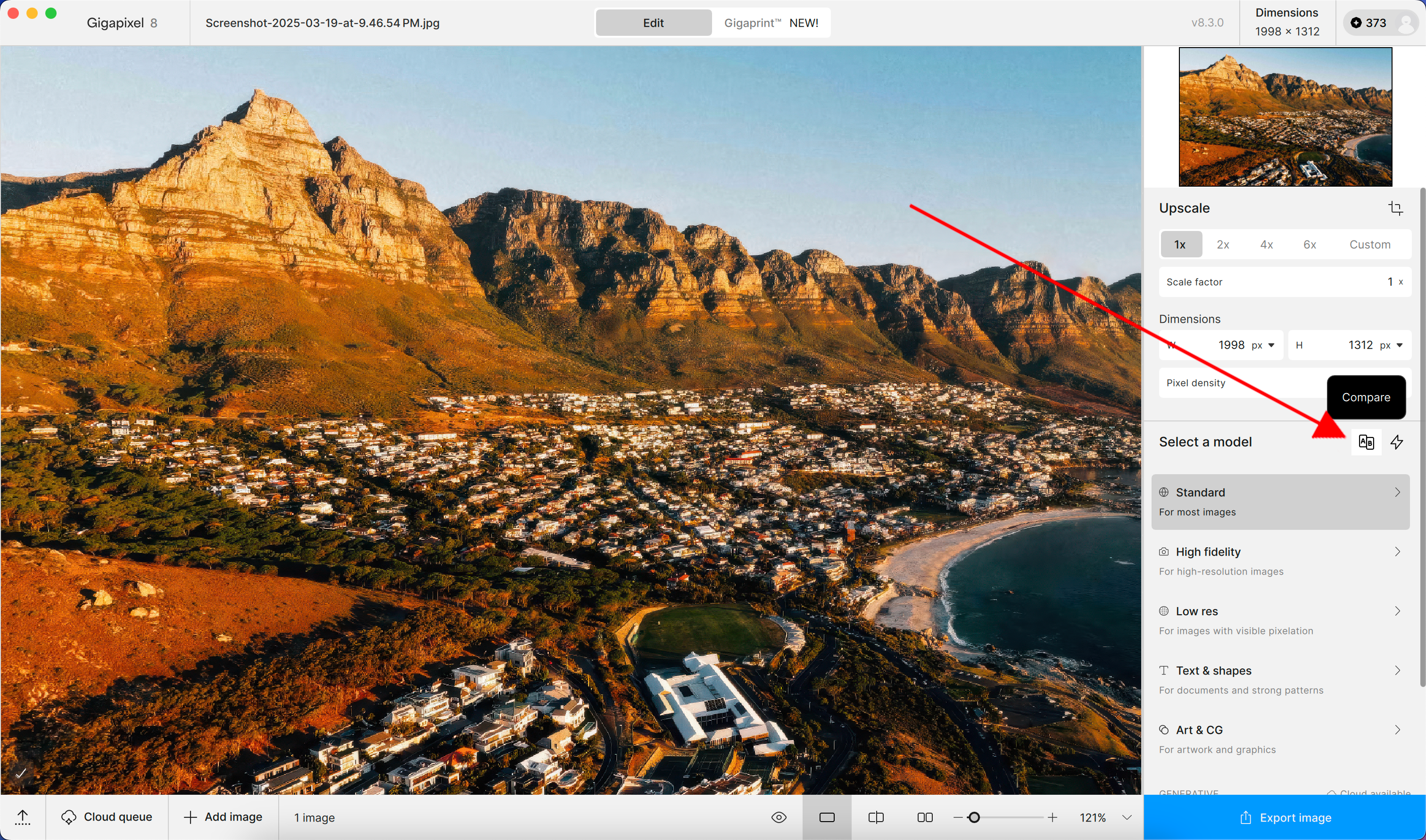The width and height of the screenshot is (1426, 840).
Task: Click the lightning bolt icon
Action: click(x=1397, y=442)
